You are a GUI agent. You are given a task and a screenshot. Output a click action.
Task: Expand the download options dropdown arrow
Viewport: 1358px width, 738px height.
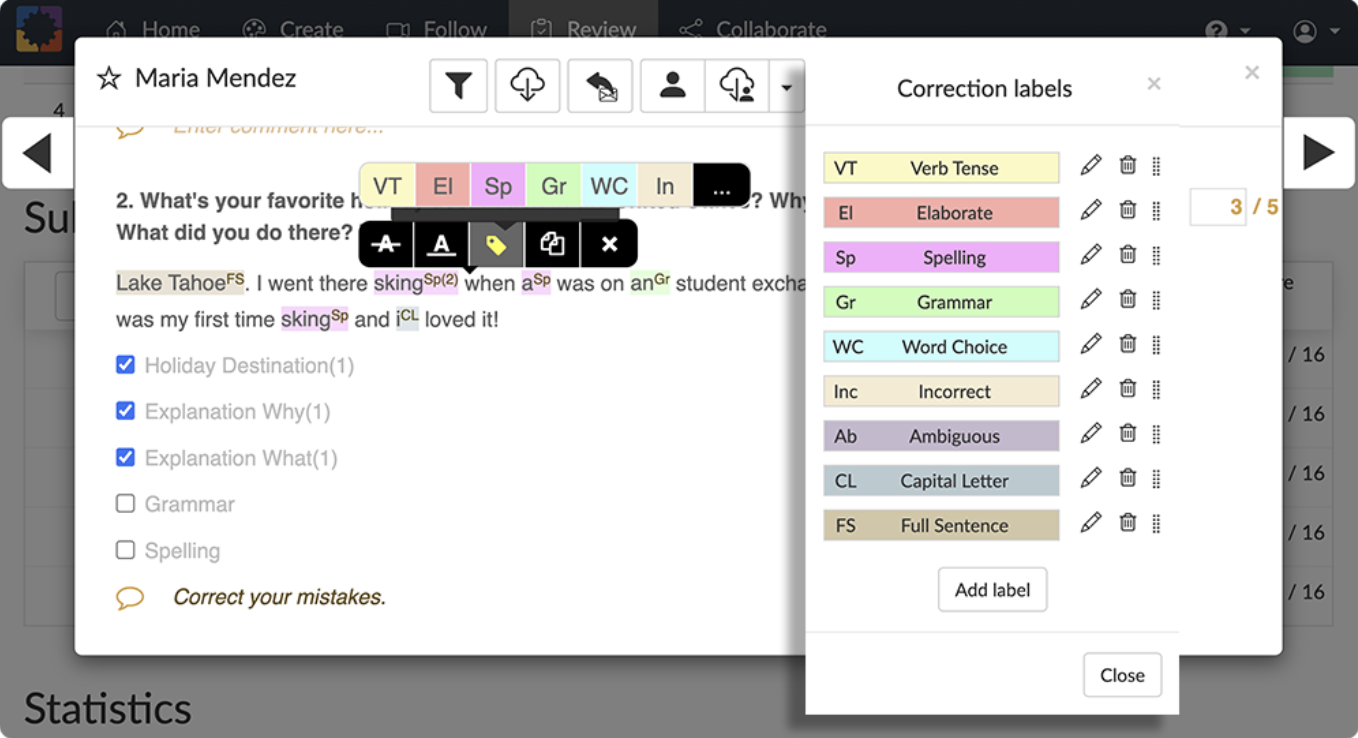coord(788,86)
